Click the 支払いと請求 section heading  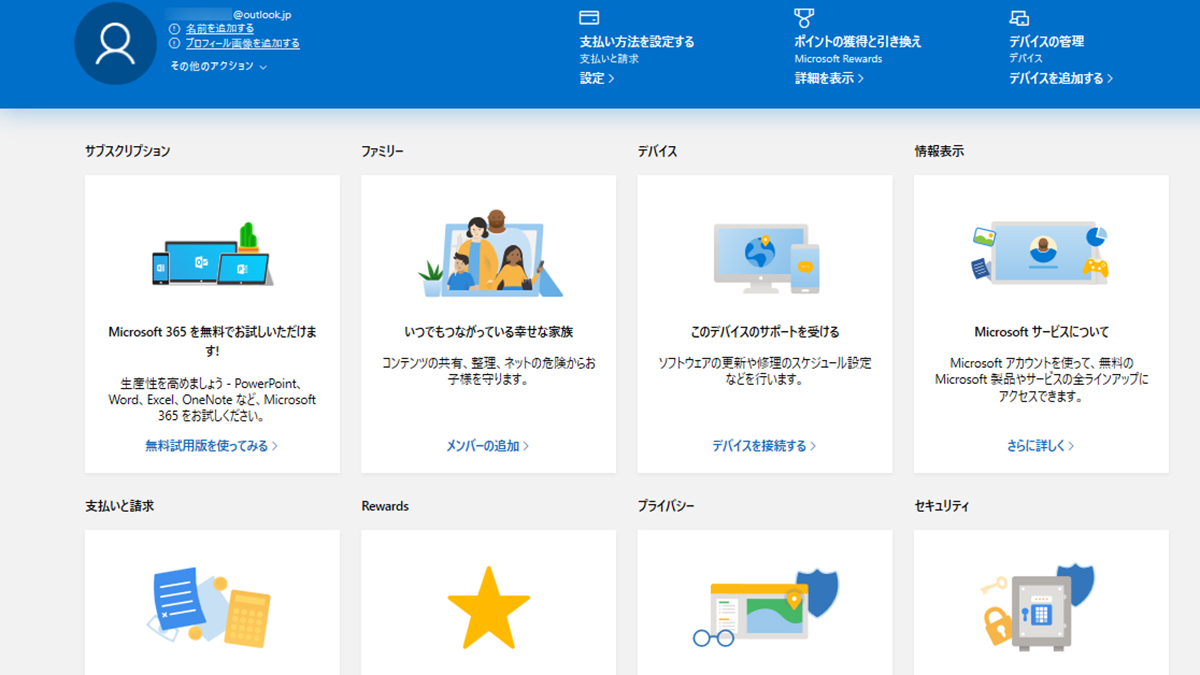point(120,506)
